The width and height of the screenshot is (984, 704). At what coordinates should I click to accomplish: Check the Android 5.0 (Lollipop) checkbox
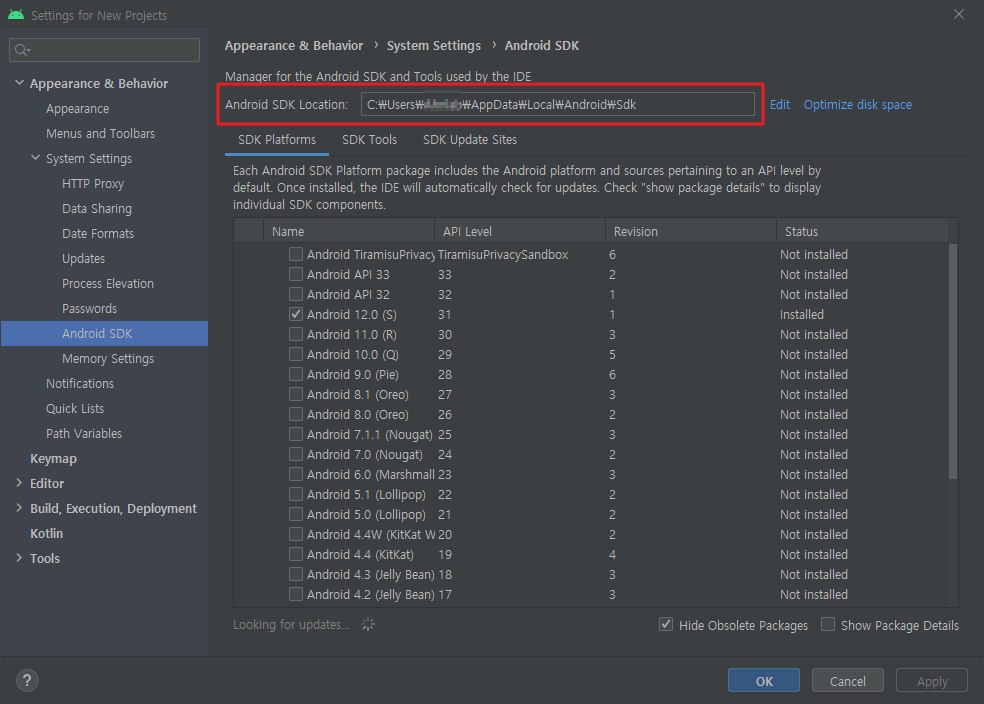click(x=296, y=515)
